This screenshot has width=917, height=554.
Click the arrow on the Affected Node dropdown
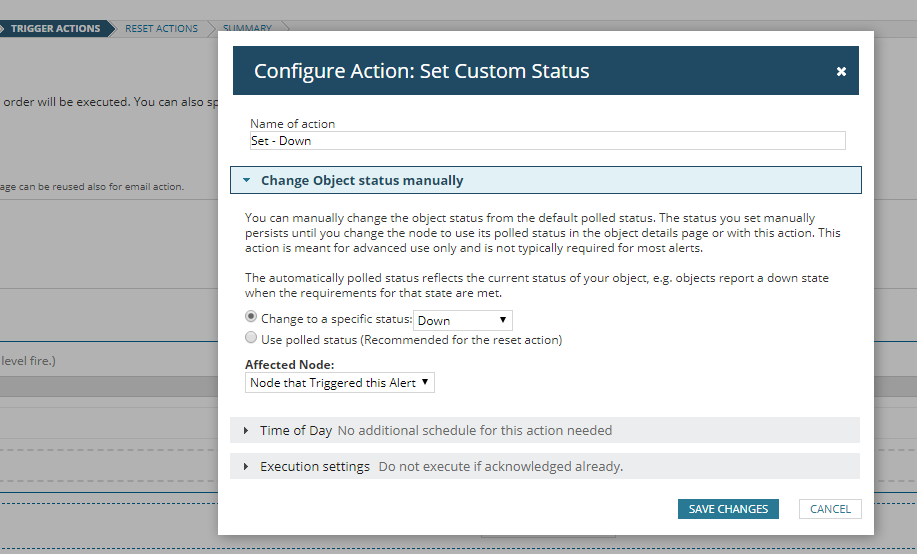tap(425, 383)
